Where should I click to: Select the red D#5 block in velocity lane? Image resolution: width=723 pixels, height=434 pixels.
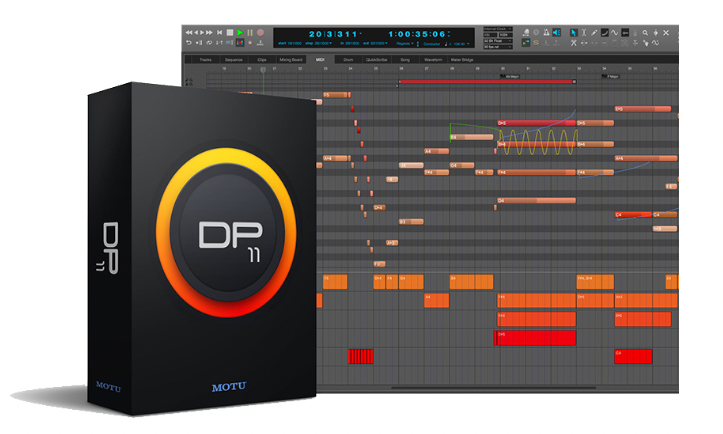tap(535, 338)
